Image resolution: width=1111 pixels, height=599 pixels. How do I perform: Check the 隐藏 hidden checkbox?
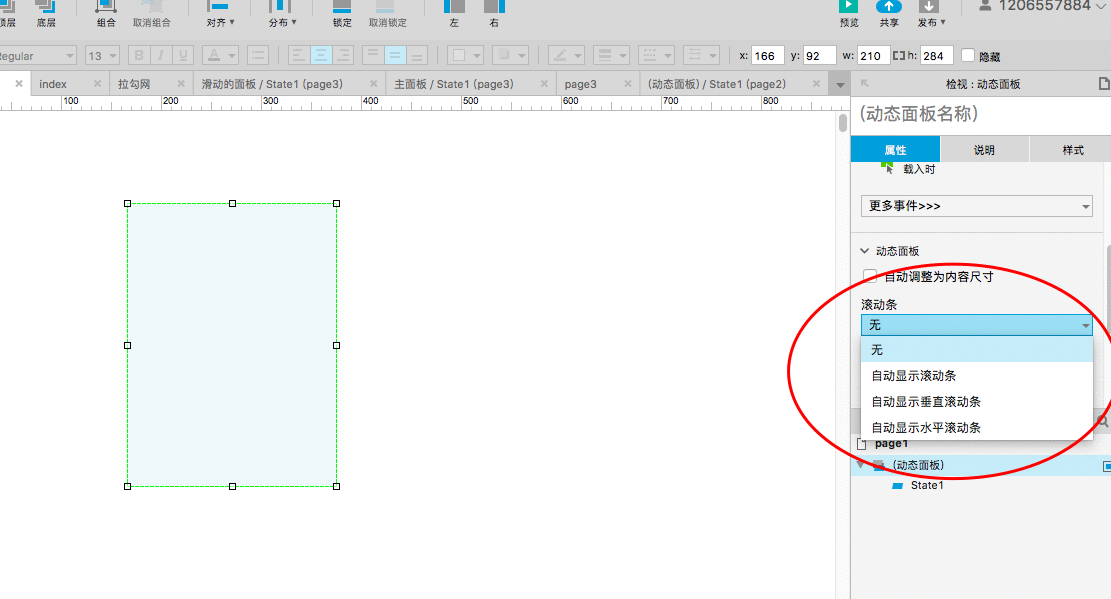pos(968,55)
